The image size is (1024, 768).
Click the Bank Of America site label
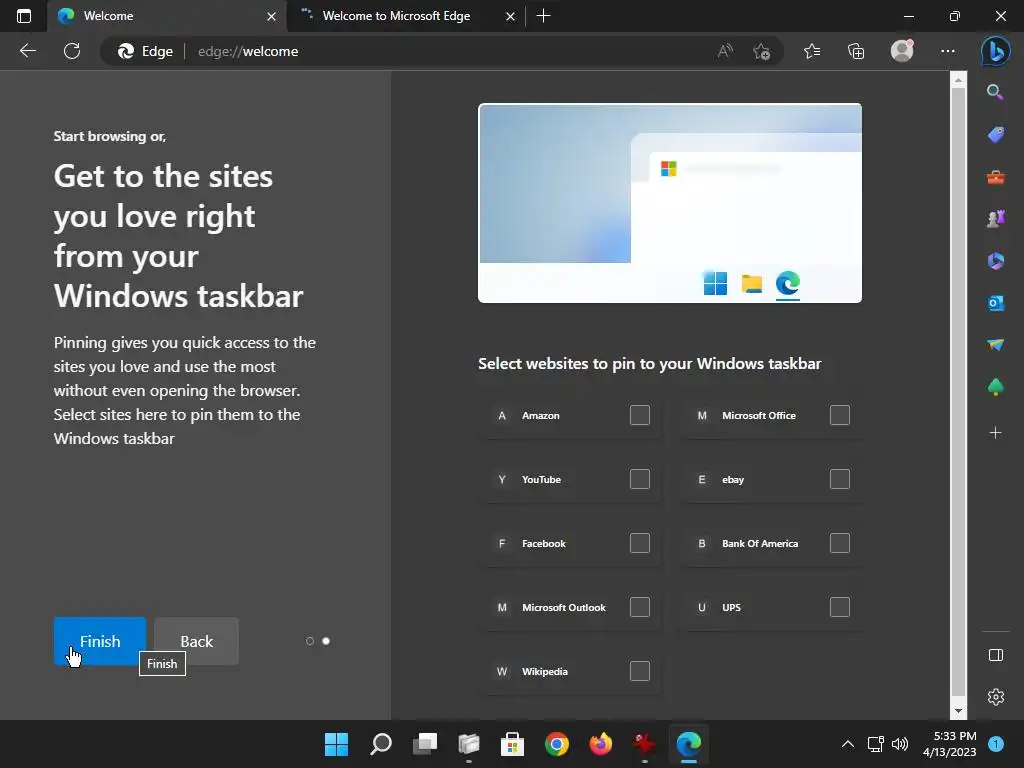[760, 543]
